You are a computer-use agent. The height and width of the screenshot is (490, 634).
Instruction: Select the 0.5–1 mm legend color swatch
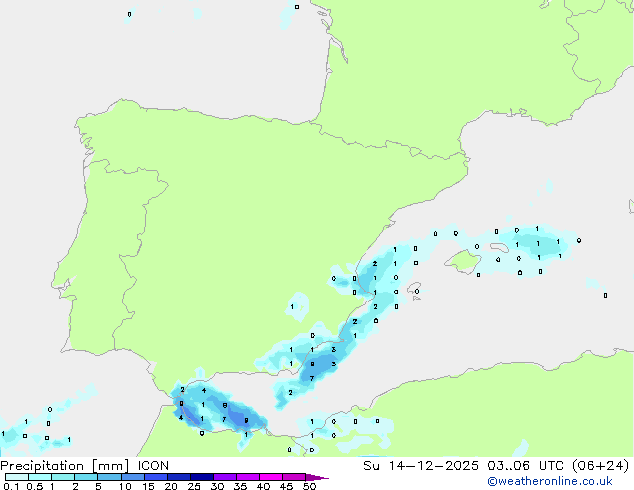click(40, 477)
